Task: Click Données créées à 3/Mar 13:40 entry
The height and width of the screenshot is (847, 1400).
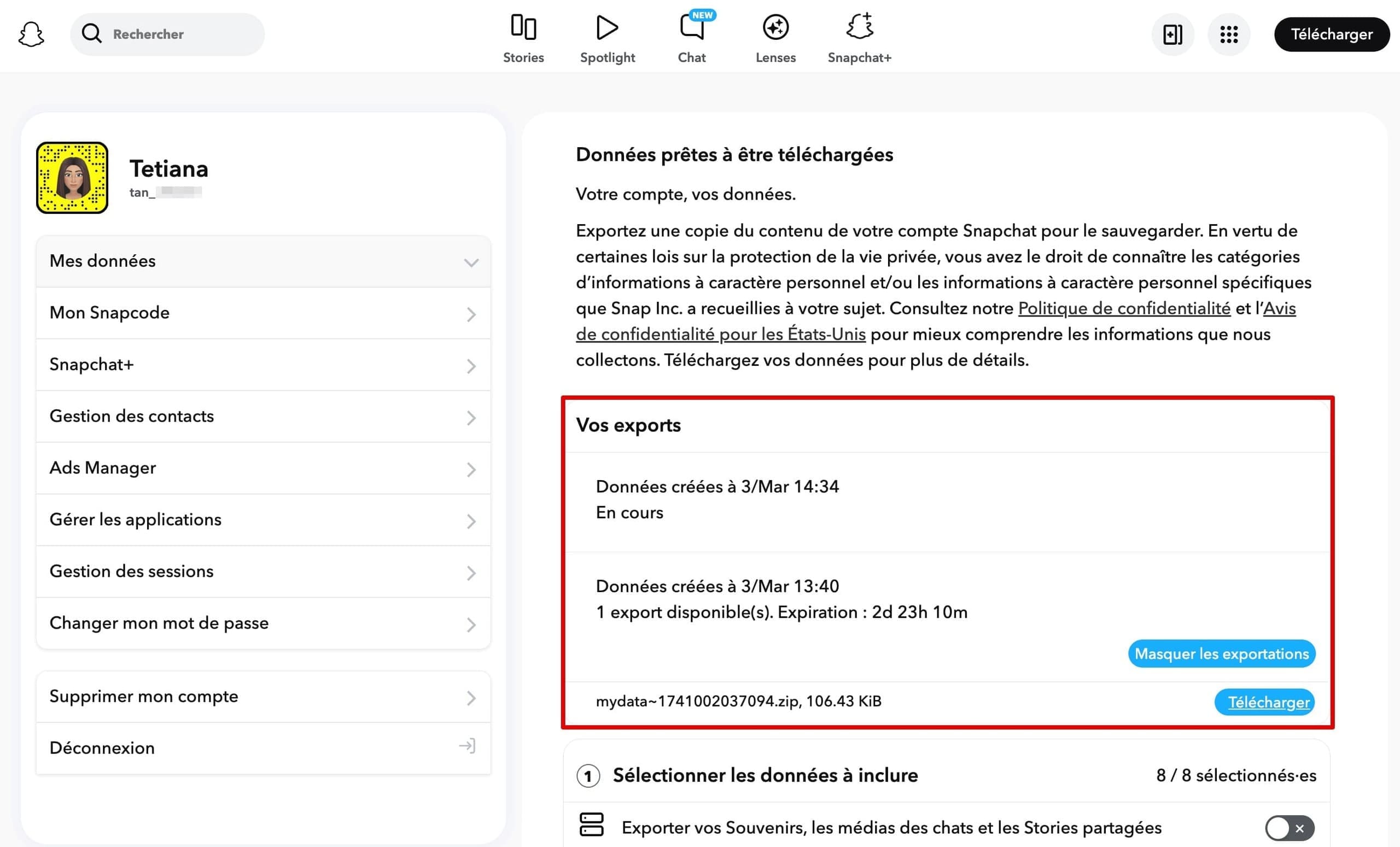Action: 717,586
